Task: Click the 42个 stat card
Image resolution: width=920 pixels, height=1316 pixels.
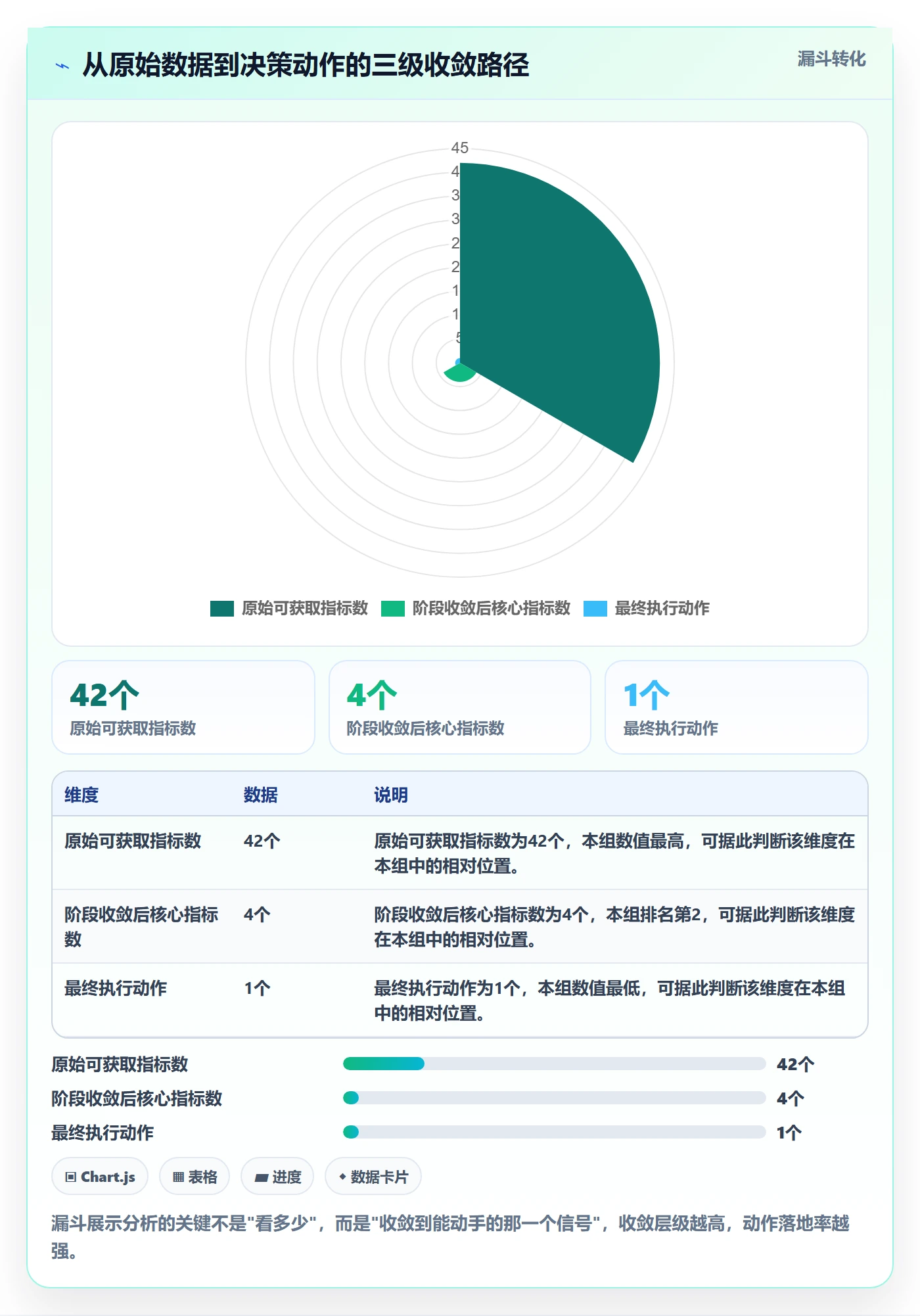Action: tap(183, 707)
